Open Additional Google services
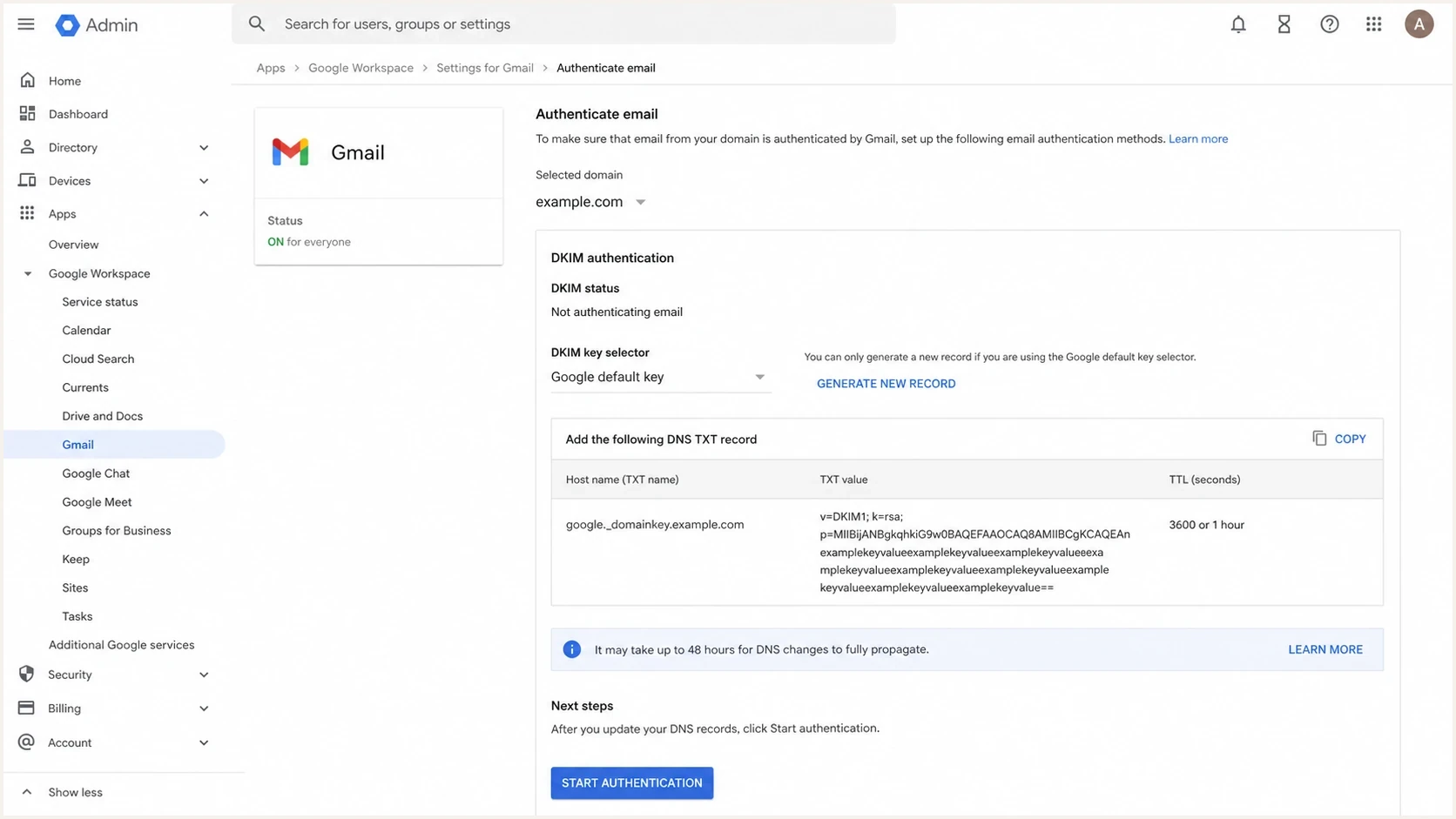 tap(121, 645)
